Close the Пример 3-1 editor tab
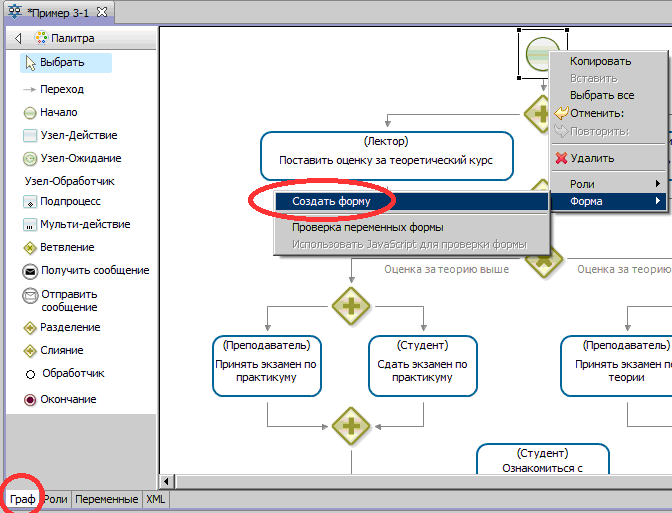This screenshot has height=513, width=672. pos(101,13)
